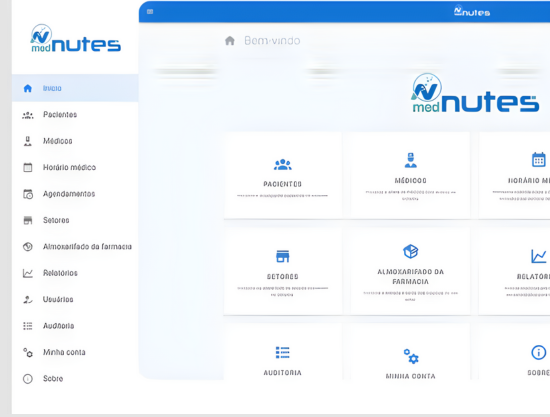Open Horário médico sidebar entry

pos(75,167)
